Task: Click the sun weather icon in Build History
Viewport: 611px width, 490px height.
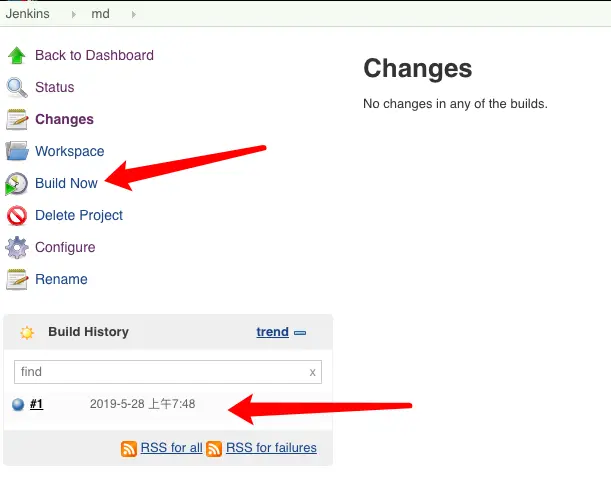Action: tap(27, 333)
